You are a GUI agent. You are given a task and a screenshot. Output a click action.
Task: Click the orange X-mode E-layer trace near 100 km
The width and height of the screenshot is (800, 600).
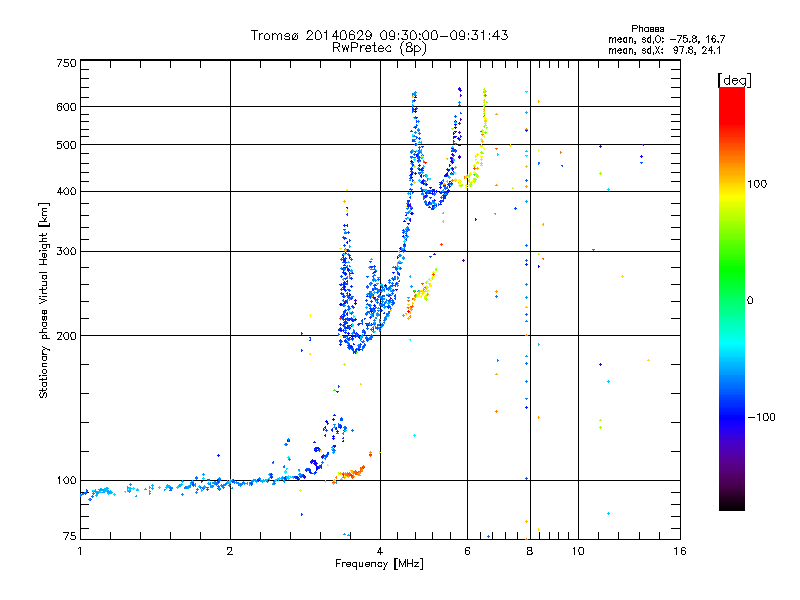pos(349,474)
